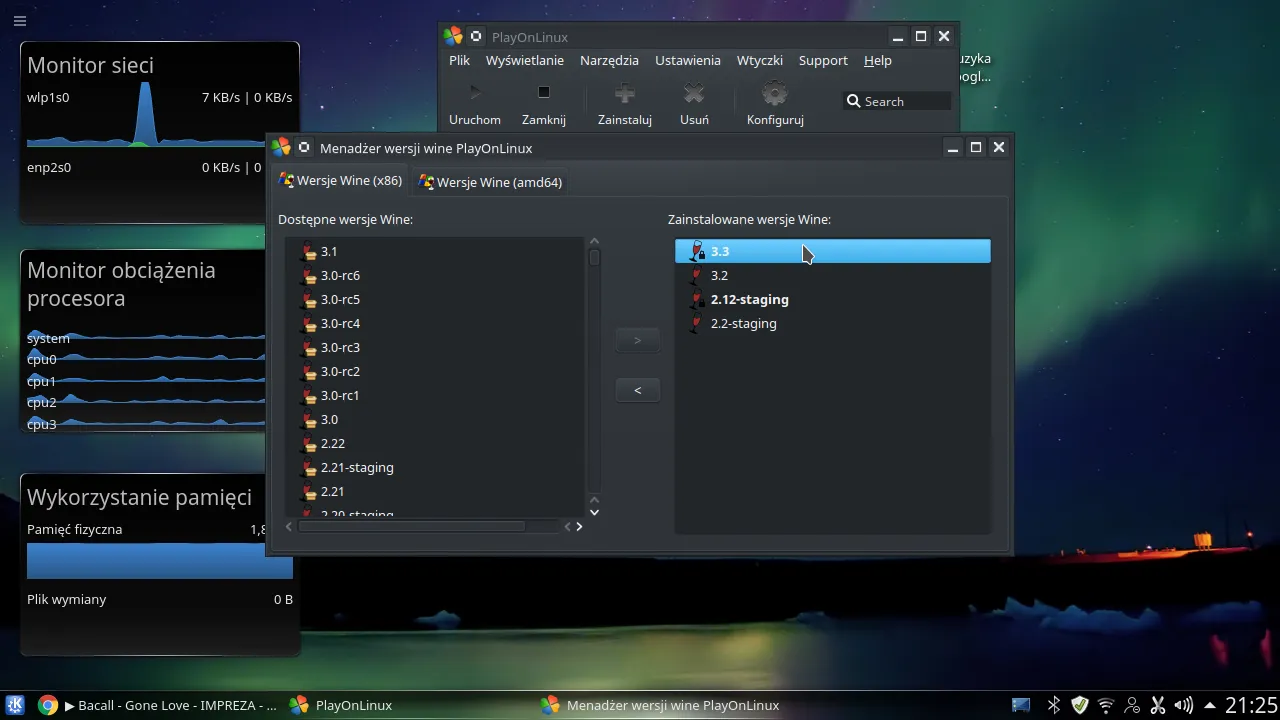This screenshot has width=1280, height=720.
Task: Click the Usuń remove icon
Action: [694, 94]
